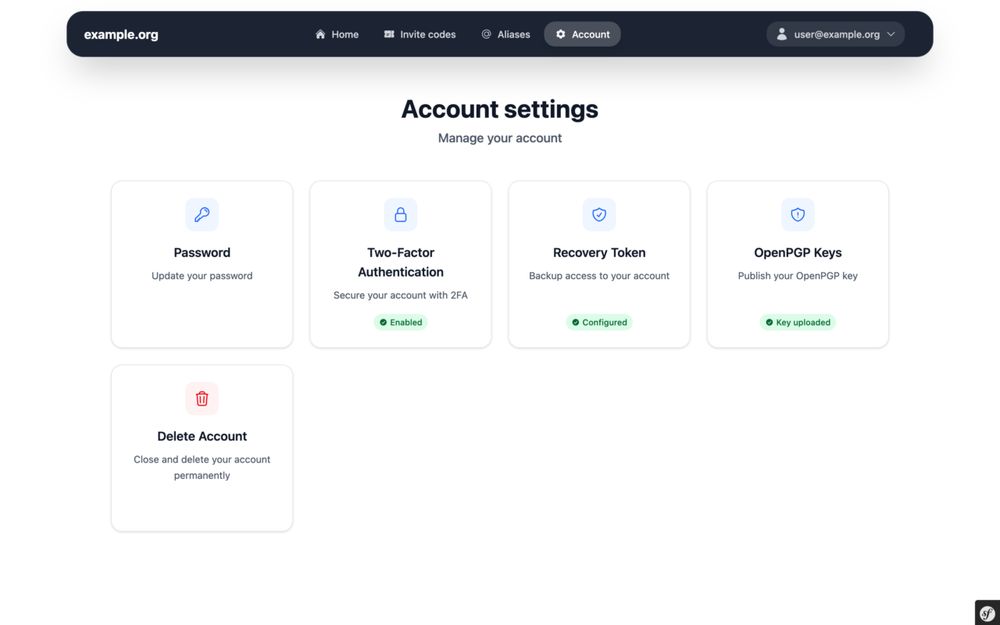Open the Password card title
Screen dimensions: 1000x625
[x=202, y=253]
